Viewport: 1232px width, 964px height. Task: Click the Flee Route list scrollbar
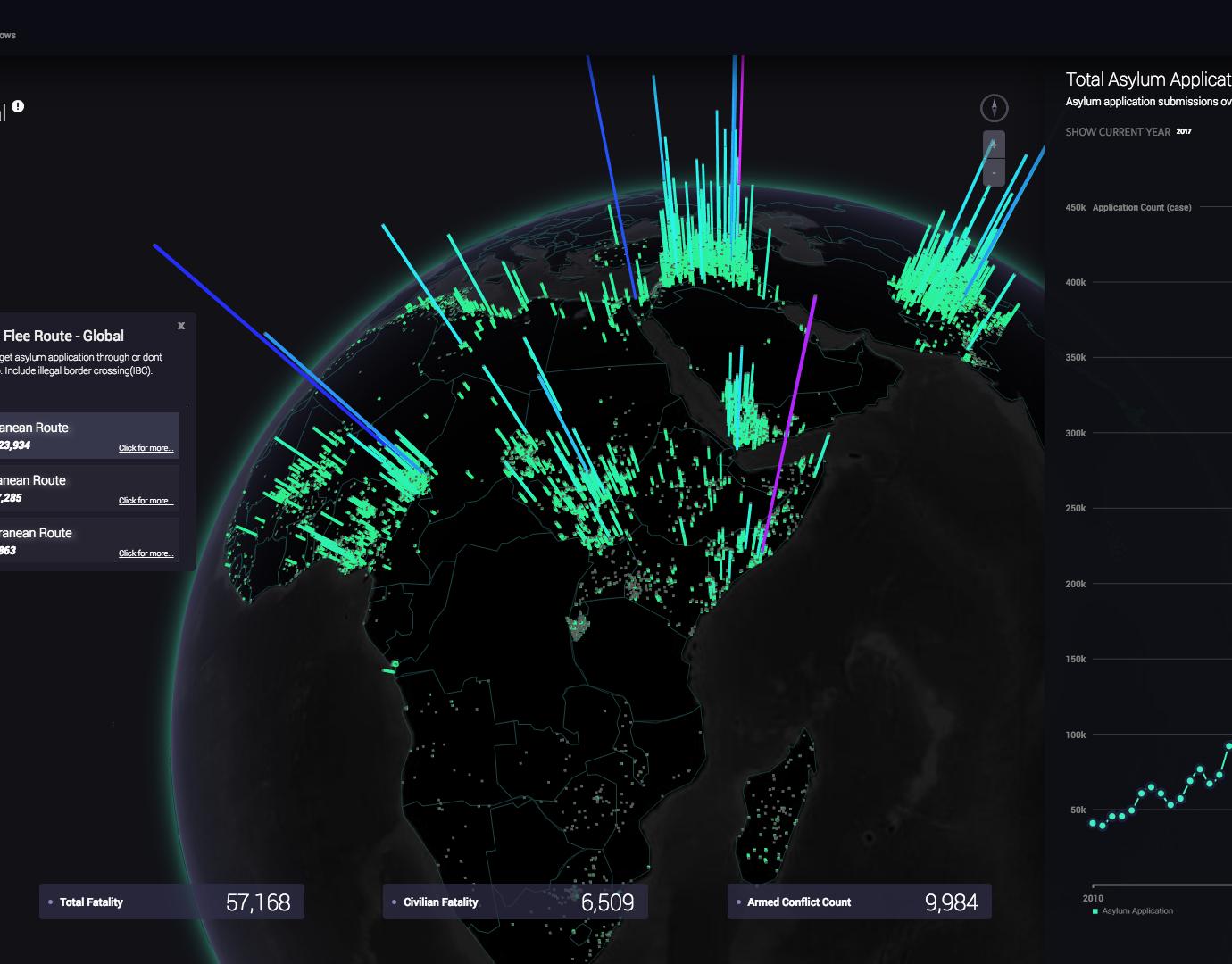coord(187,437)
